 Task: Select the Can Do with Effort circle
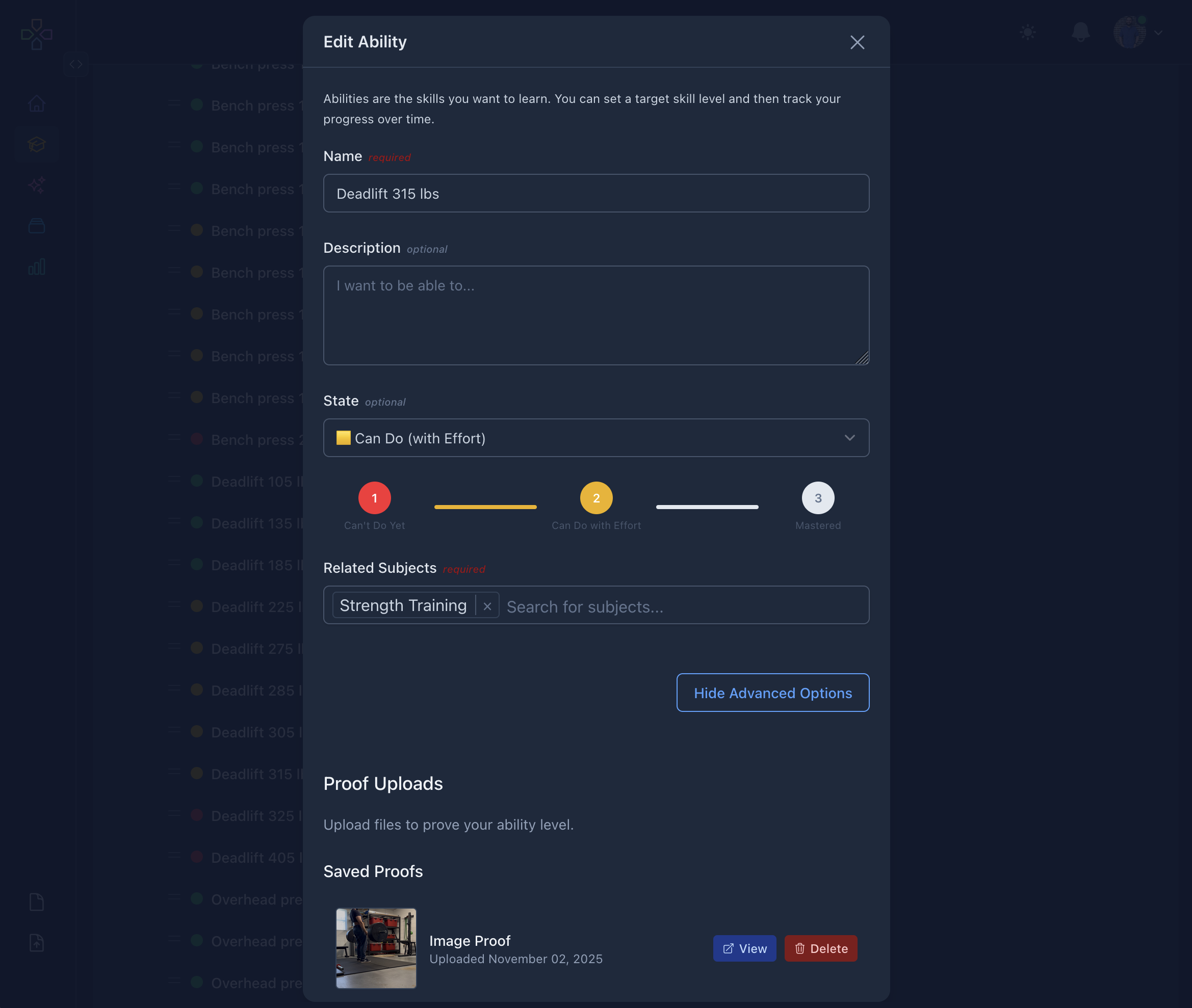(x=597, y=498)
